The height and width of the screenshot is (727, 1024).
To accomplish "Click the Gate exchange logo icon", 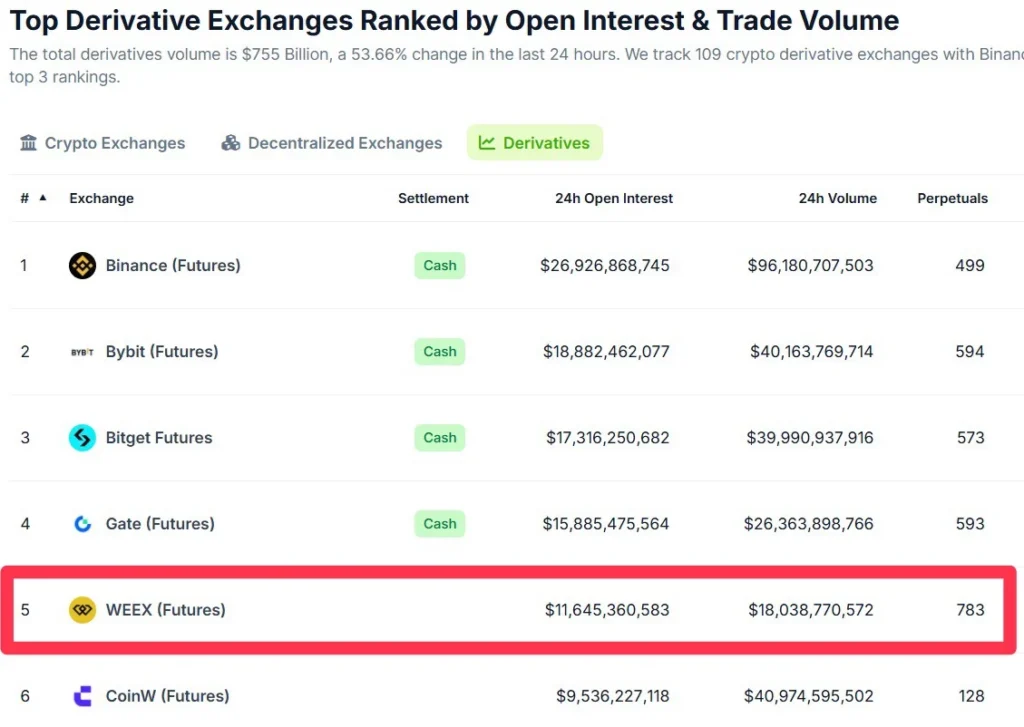I will (82, 524).
